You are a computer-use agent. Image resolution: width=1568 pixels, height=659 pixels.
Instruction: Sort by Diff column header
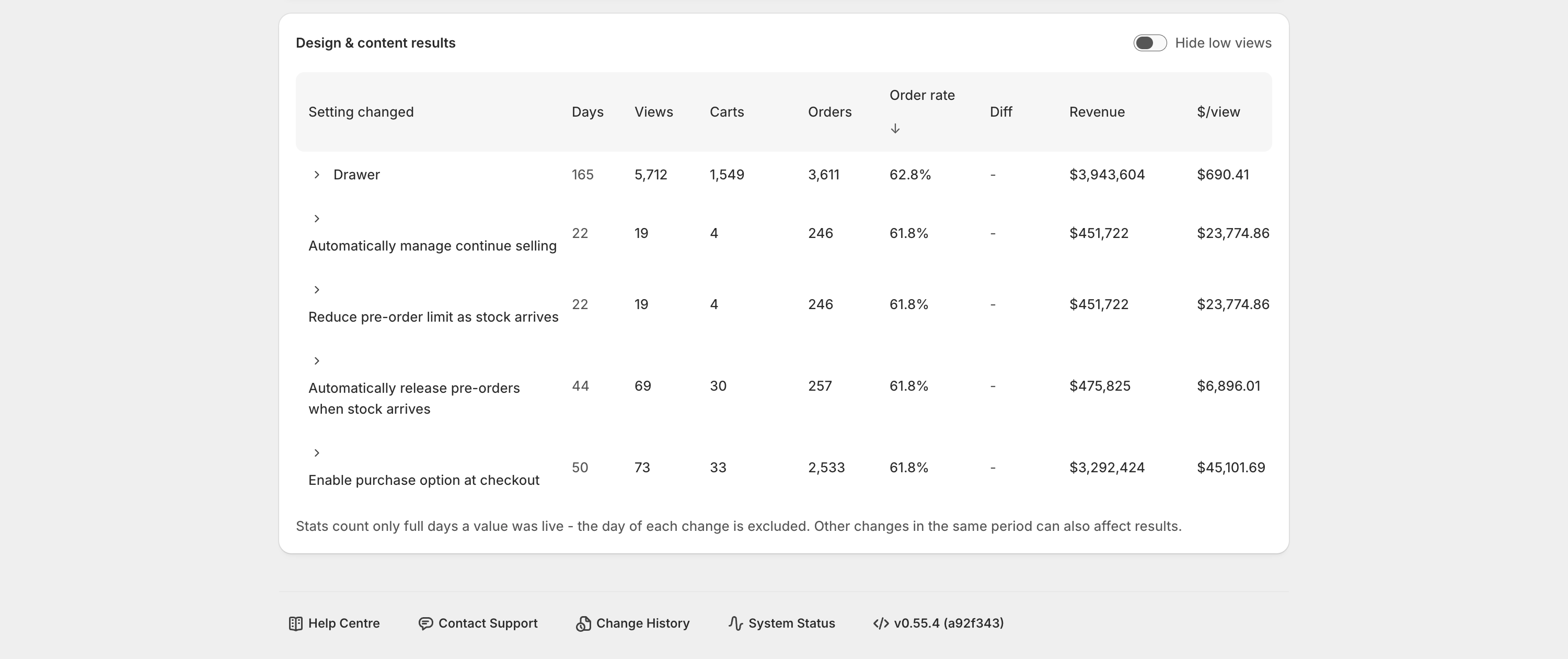[1001, 112]
